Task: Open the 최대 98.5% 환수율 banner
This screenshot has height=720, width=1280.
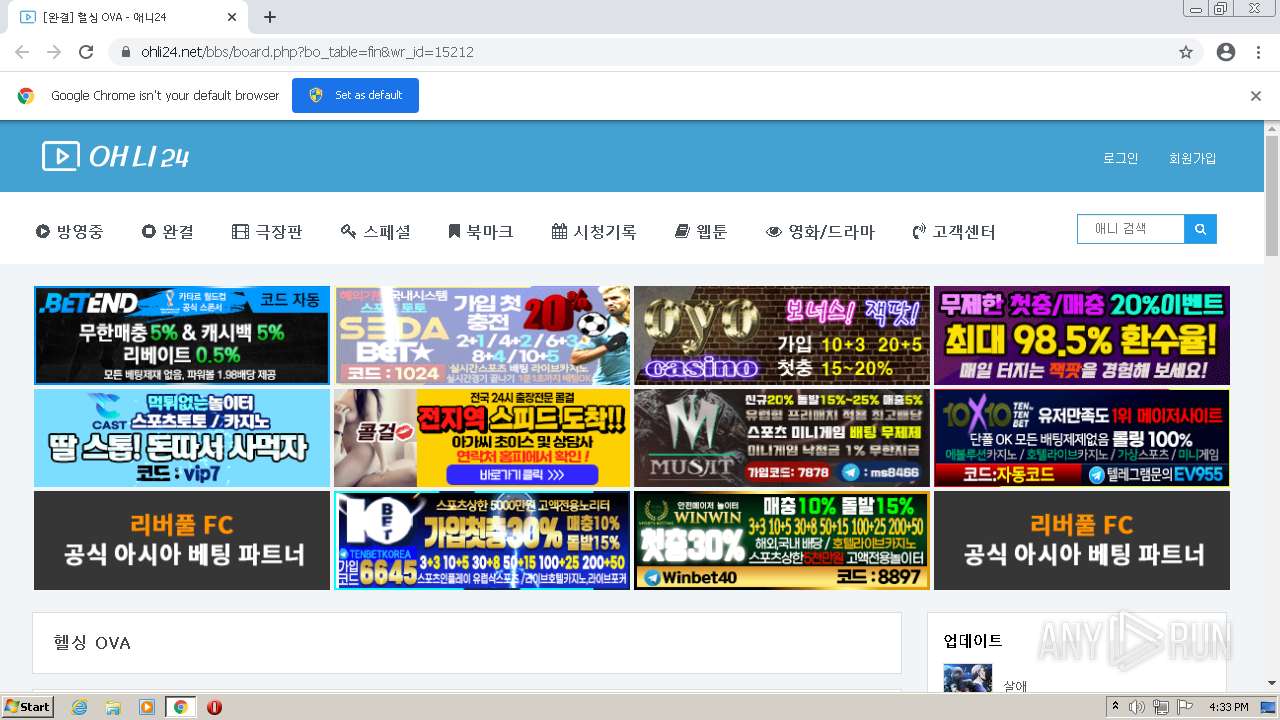Action: click(x=1082, y=335)
